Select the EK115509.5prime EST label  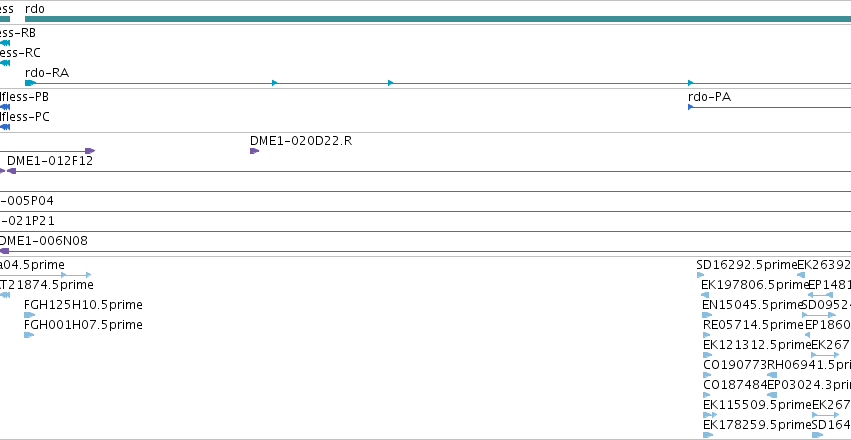[758, 405]
